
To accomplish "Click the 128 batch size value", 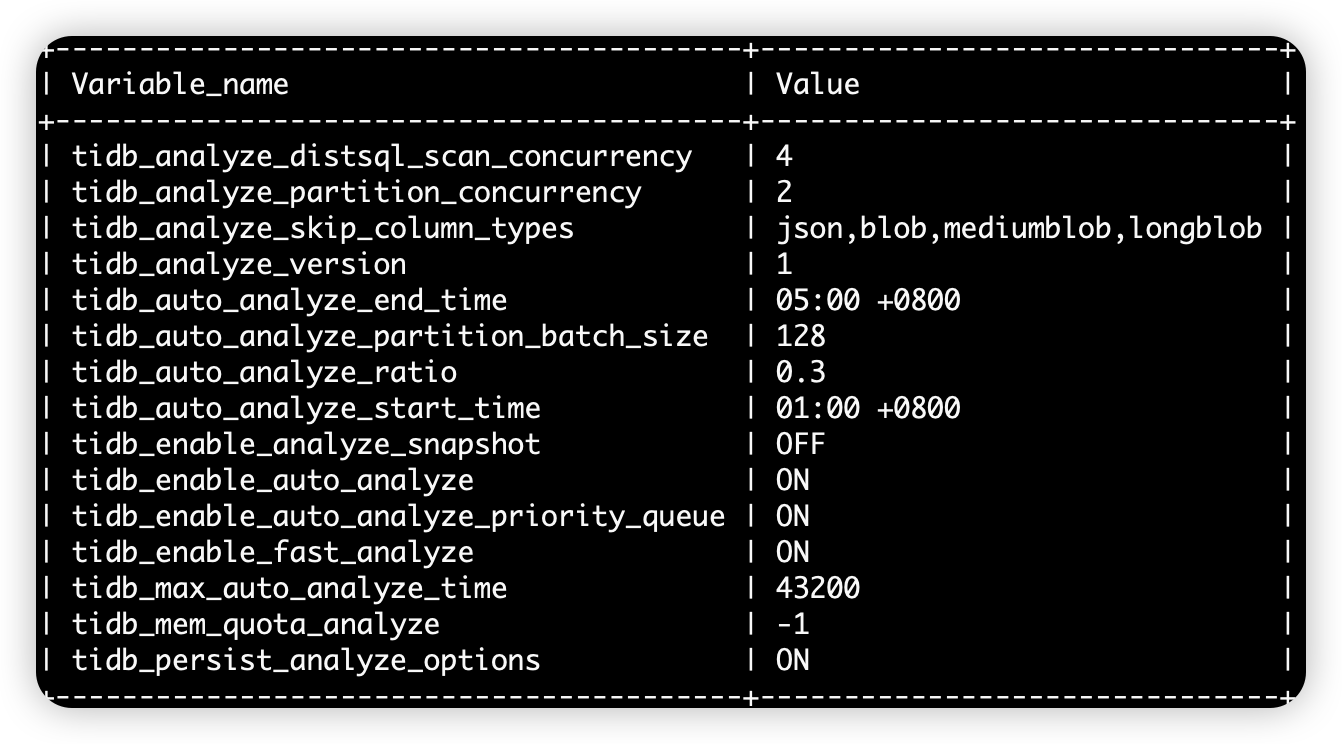I will (x=801, y=336).
